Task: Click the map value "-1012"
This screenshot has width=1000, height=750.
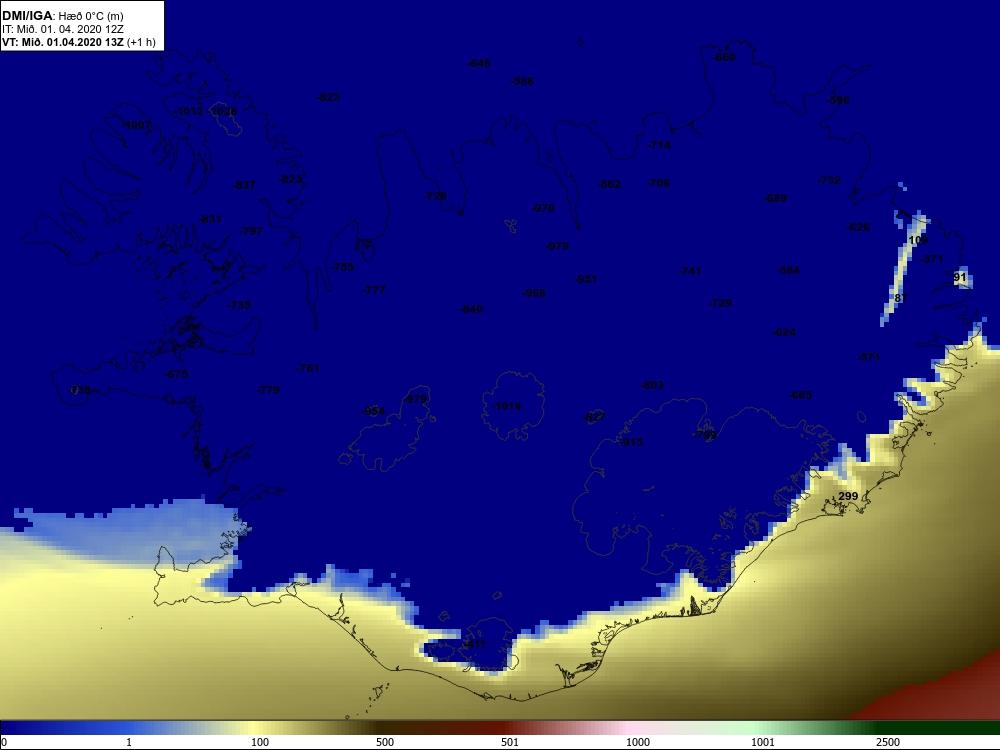Action: point(189,111)
